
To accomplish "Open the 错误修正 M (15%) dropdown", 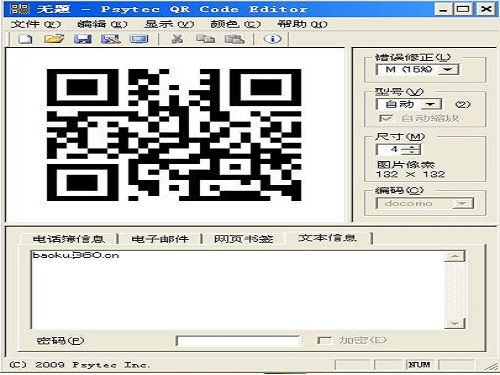I will (448, 70).
